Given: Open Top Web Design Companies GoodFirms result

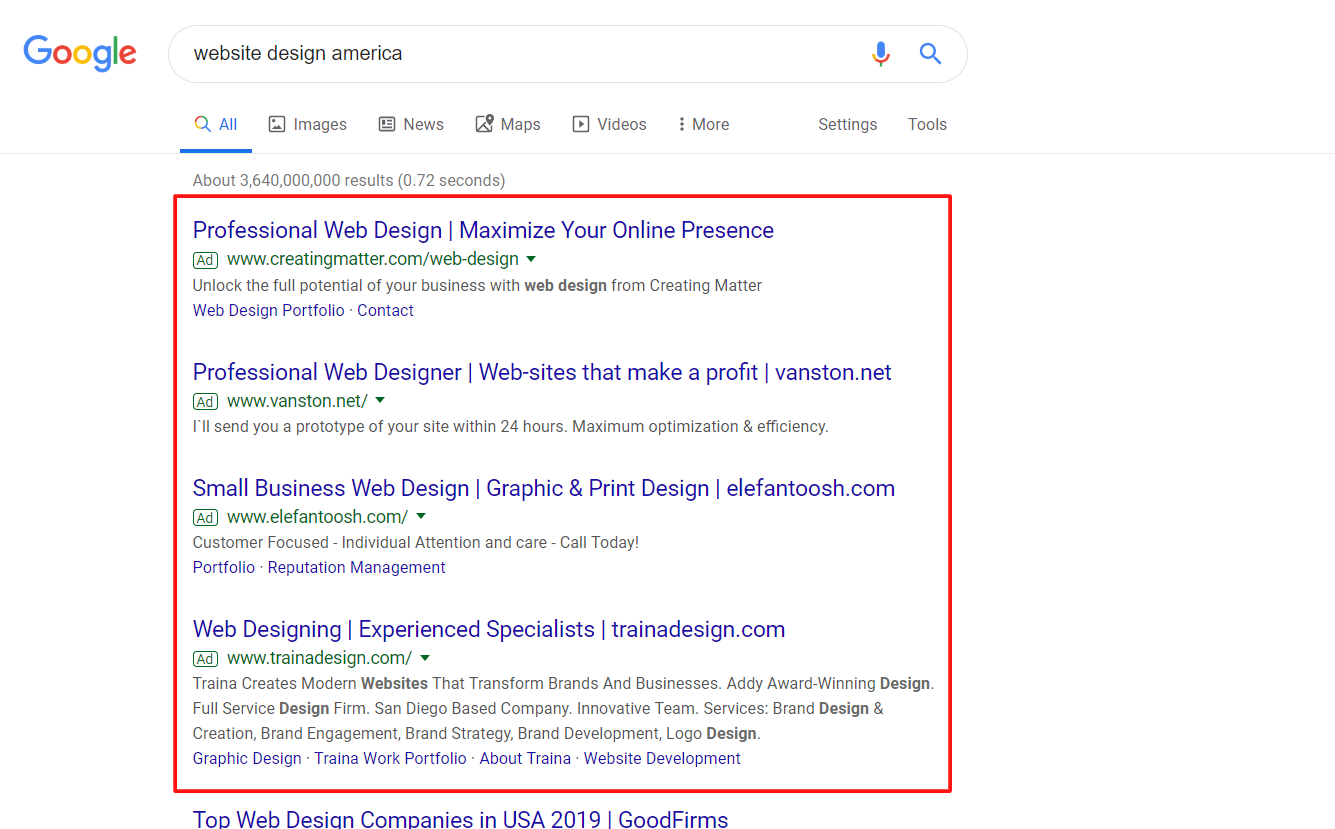Looking at the screenshot, I should [460, 819].
